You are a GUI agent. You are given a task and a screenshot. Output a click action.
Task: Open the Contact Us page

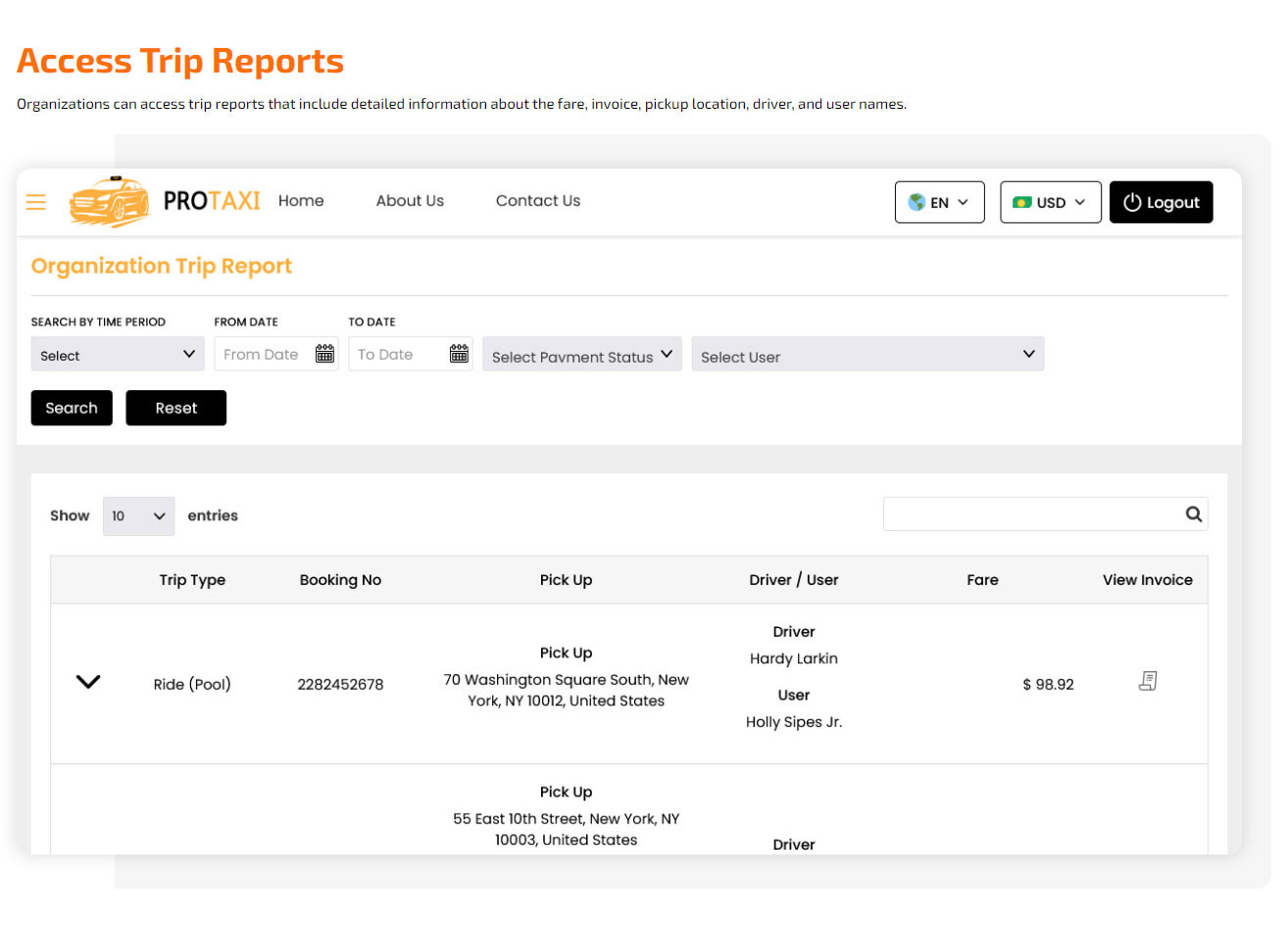click(537, 201)
